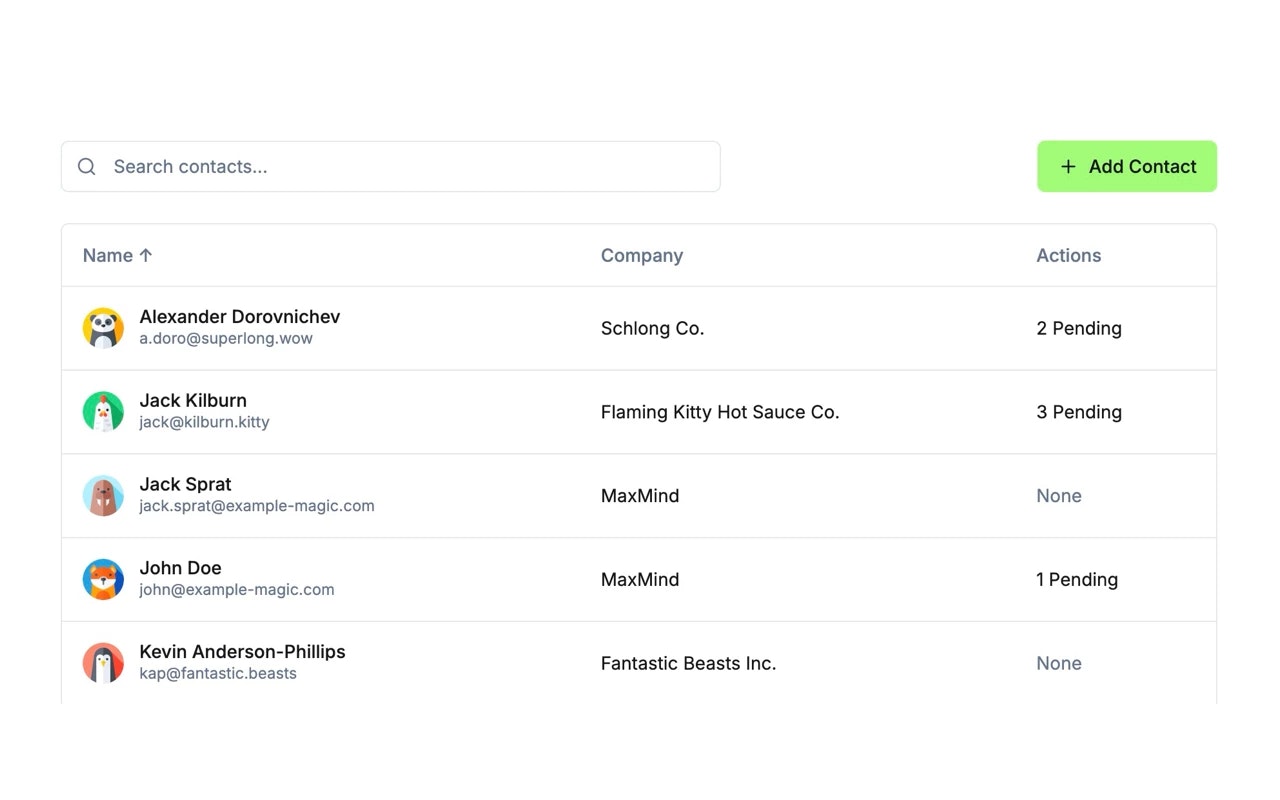Click the Add Contact button
This screenshot has height=800, width=1280.
point(1127,167)
